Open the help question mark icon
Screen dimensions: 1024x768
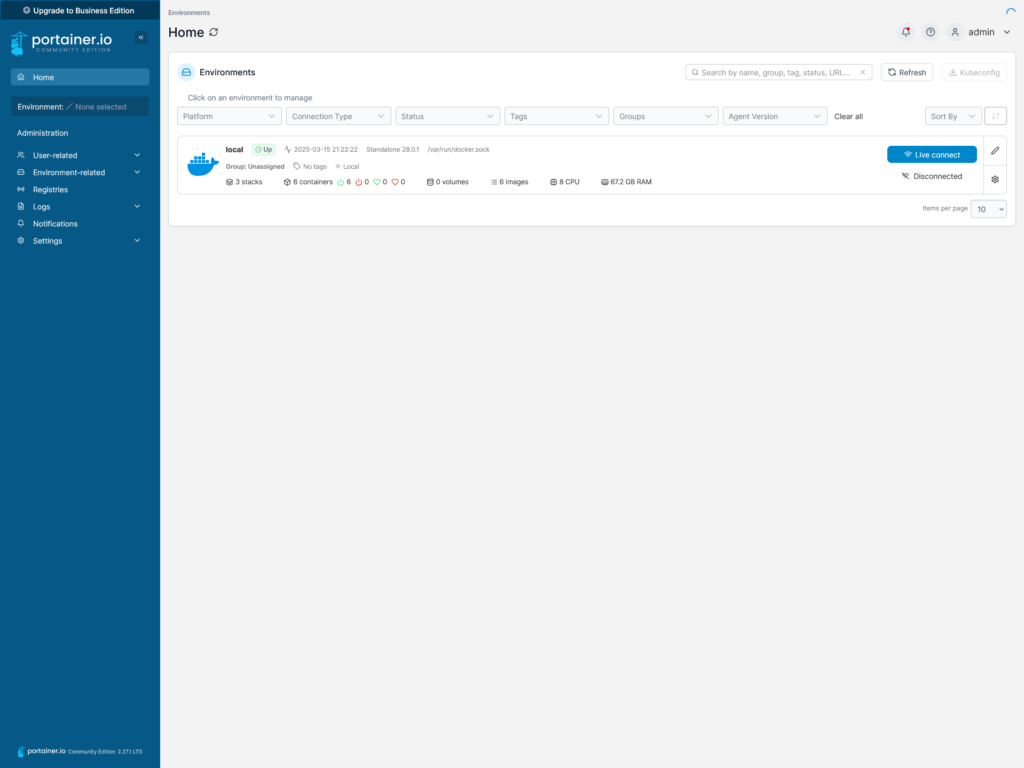(930, 32)
